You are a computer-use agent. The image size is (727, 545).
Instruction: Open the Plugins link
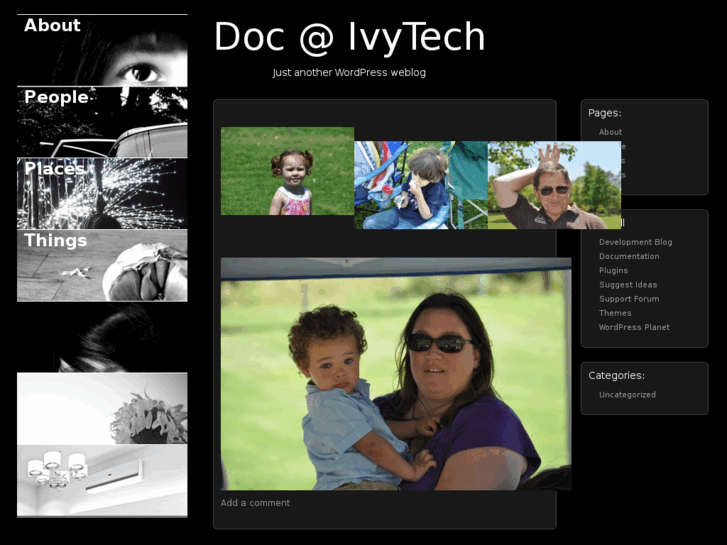[x=613, y=270]
